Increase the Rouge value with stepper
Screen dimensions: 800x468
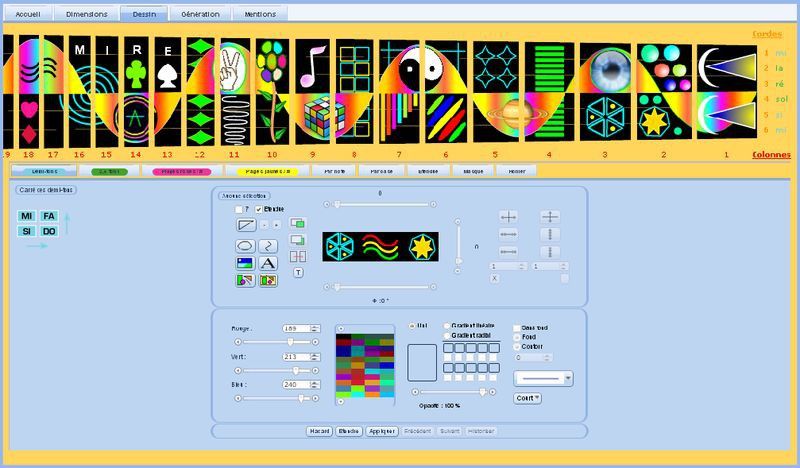click(x=313, y=326)
